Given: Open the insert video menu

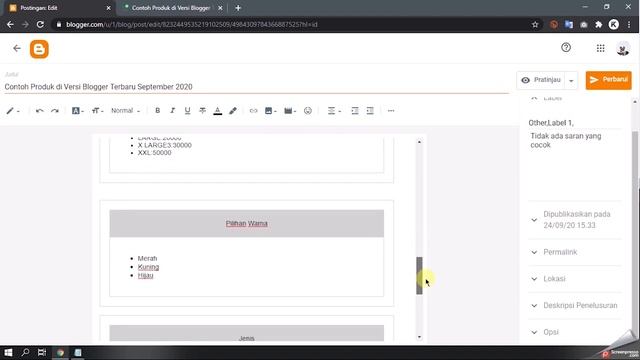Looking at the screenshot, I should pos(290,111).
